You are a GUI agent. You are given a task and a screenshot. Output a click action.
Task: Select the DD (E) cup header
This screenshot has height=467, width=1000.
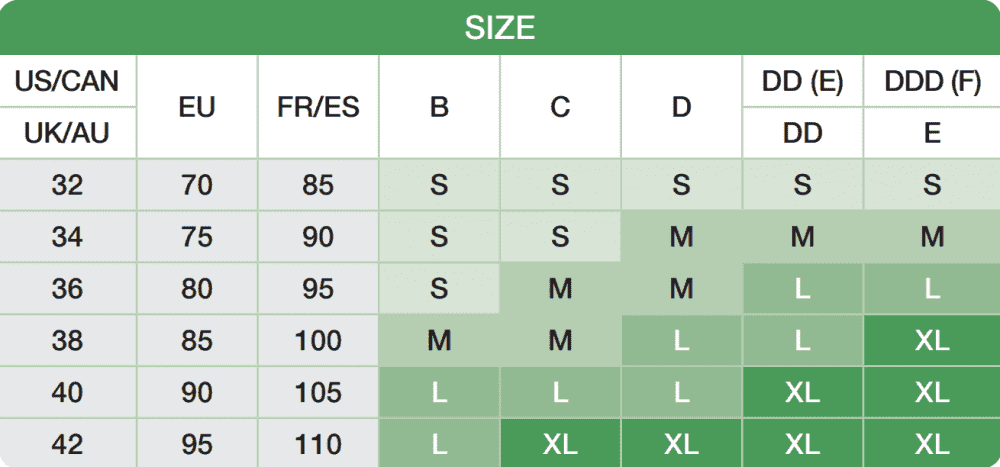pos(802,81)
